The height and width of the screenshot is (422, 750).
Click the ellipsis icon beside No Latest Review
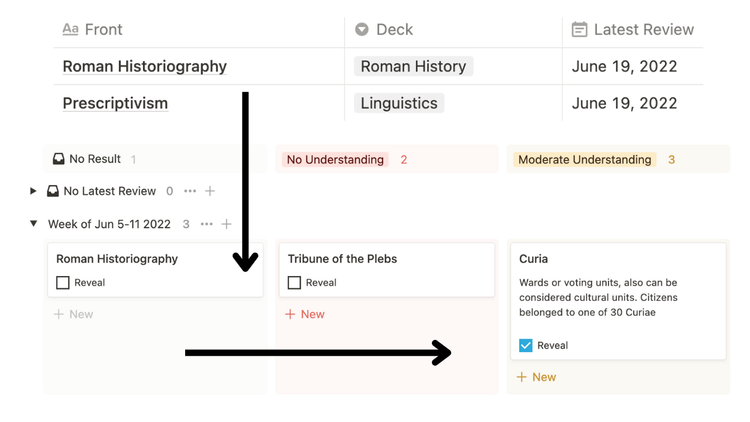pyautogui.click(x=190, y=191)
